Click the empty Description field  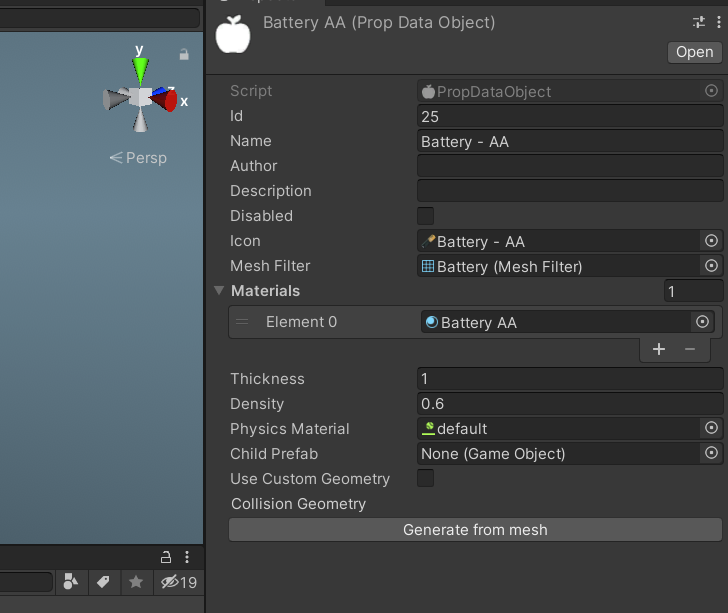570,191
